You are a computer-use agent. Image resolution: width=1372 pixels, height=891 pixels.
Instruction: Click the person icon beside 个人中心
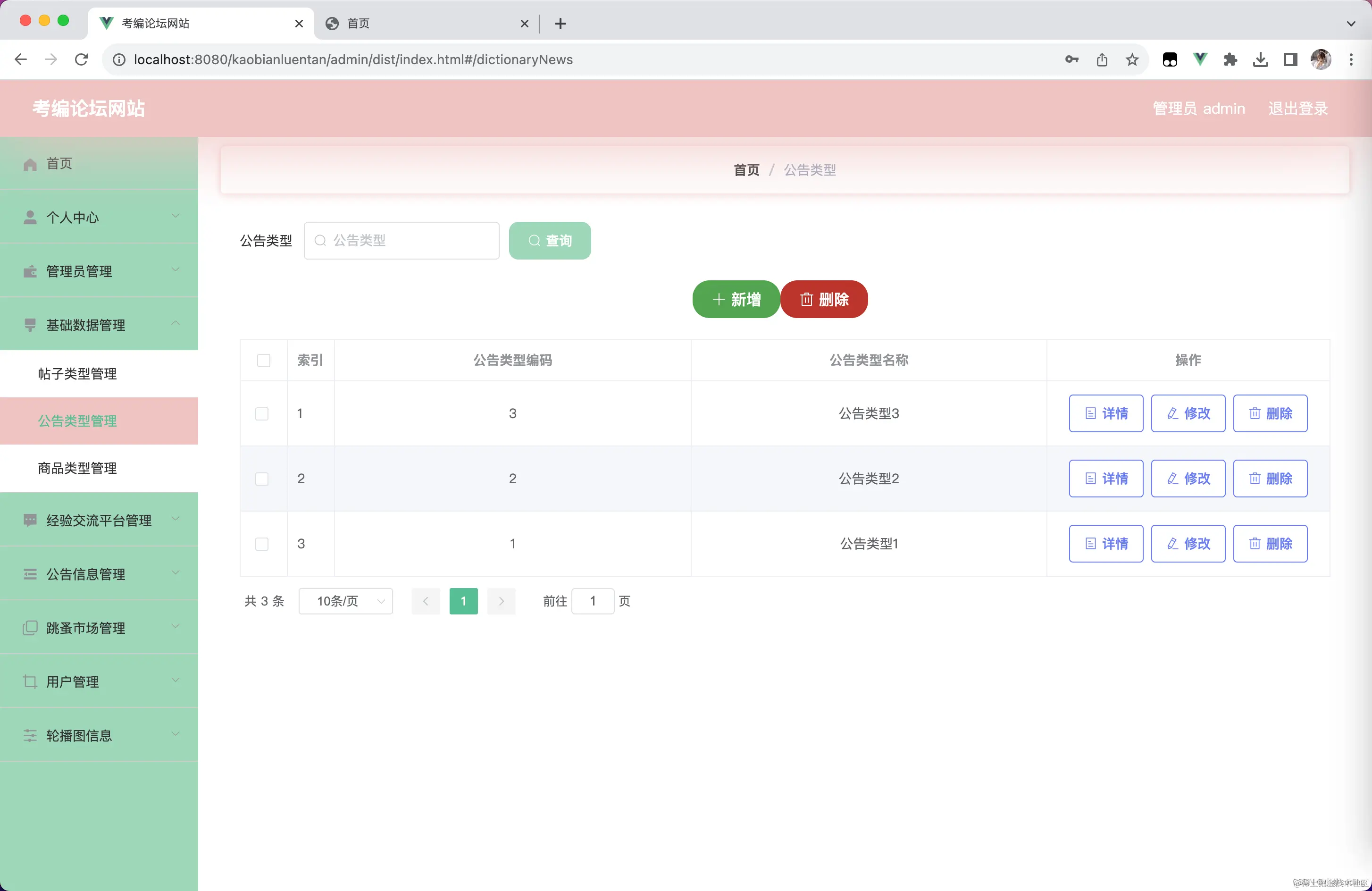tap(29, 217)
